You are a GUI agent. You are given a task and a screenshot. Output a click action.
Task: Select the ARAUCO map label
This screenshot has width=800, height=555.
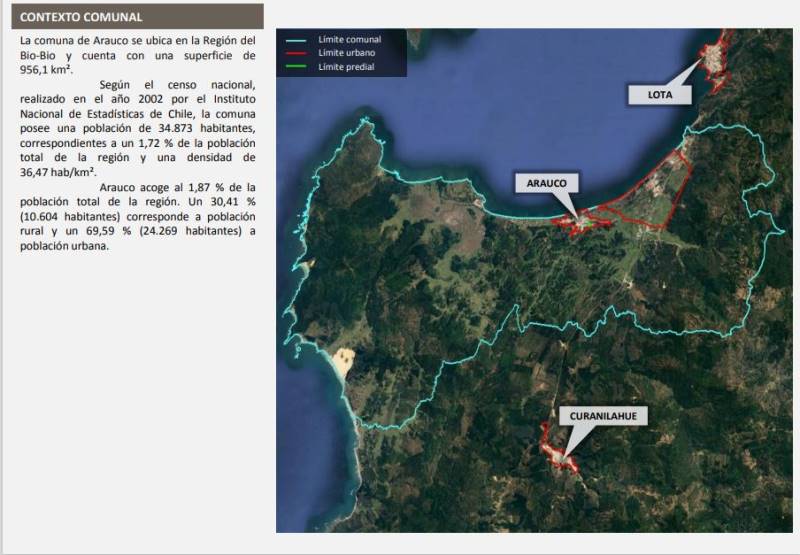point(546,183)
